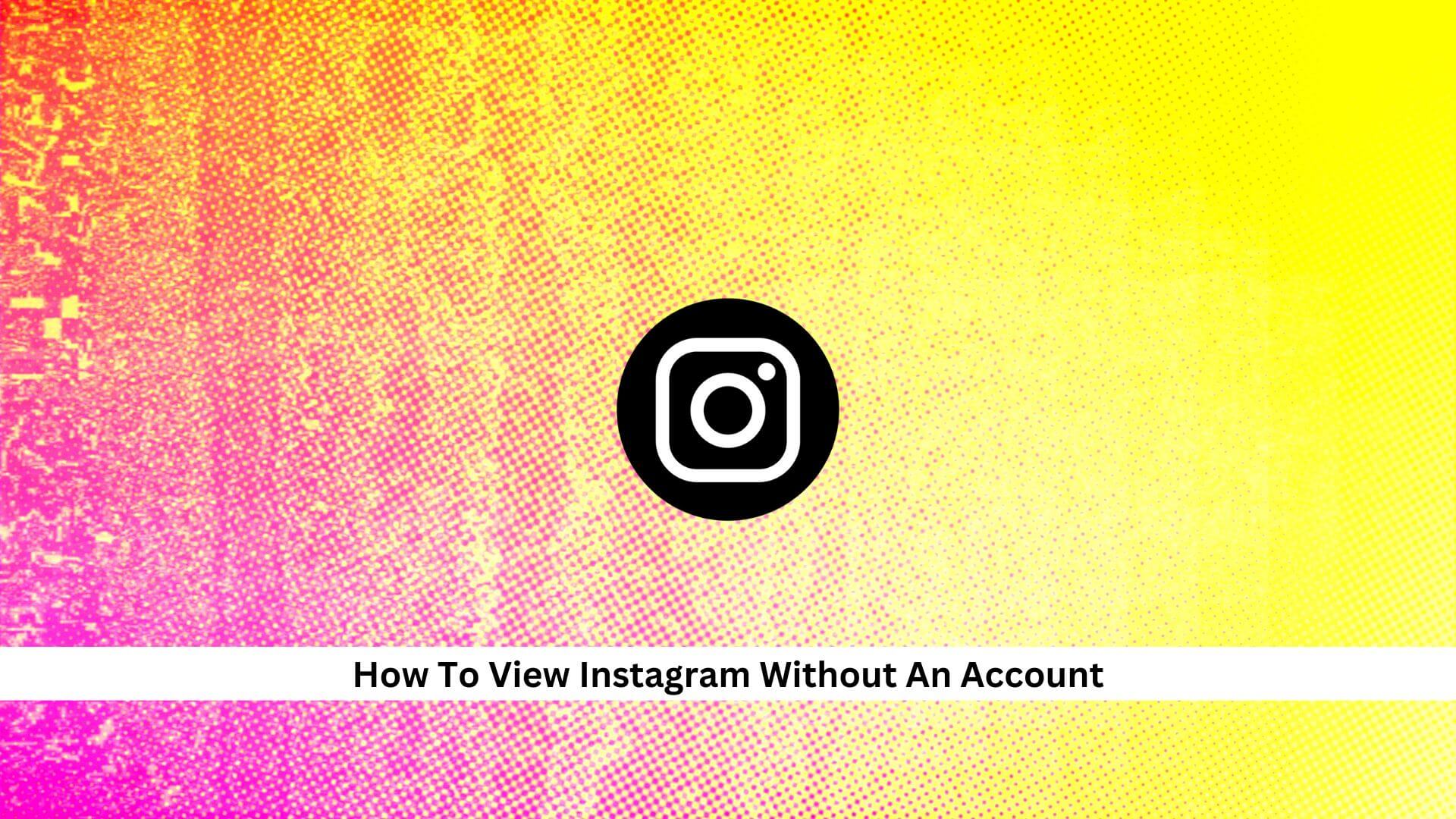The width and height of the screenshot is (1456, 819).
Task: Click the black circular icon background
Action: (x=728, y=410)
